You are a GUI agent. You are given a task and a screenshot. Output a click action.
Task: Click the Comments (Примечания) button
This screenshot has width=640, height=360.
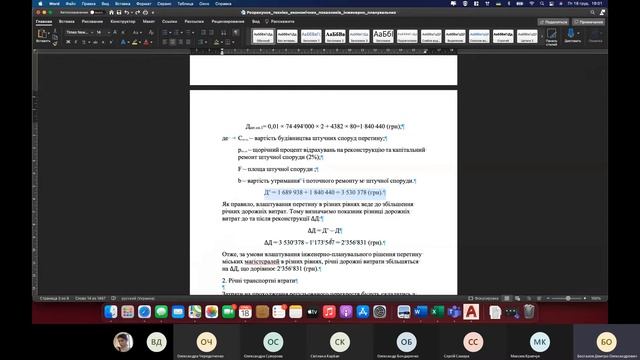(x=589, y=22)
